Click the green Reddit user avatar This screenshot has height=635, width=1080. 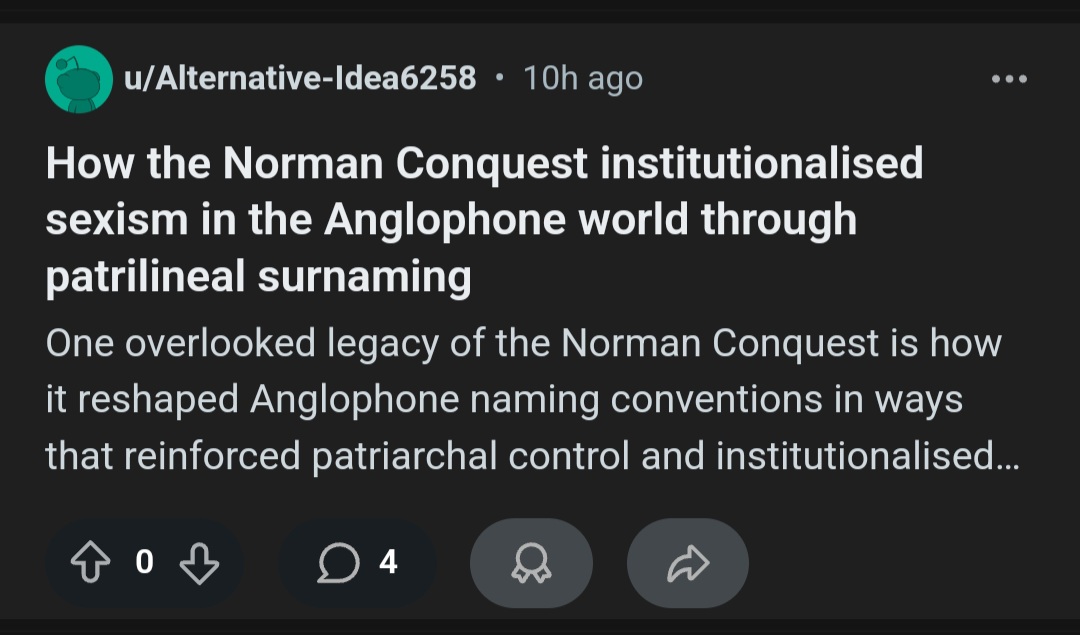click(x=79, y=79)
